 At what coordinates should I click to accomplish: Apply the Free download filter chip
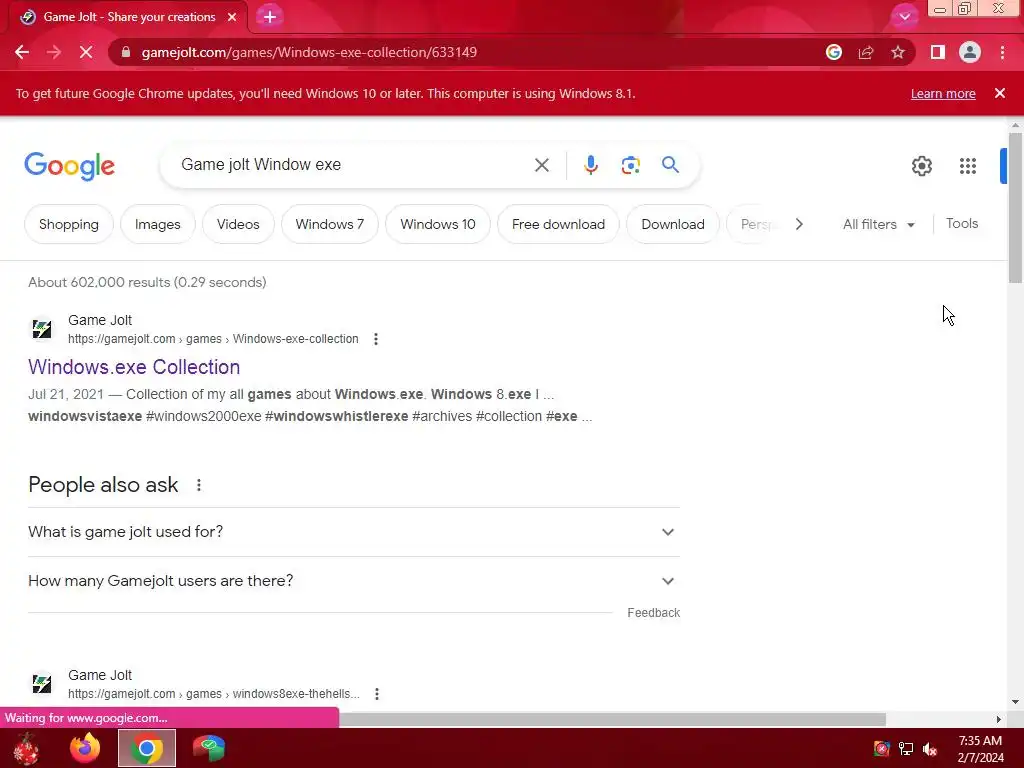[558, 224]
